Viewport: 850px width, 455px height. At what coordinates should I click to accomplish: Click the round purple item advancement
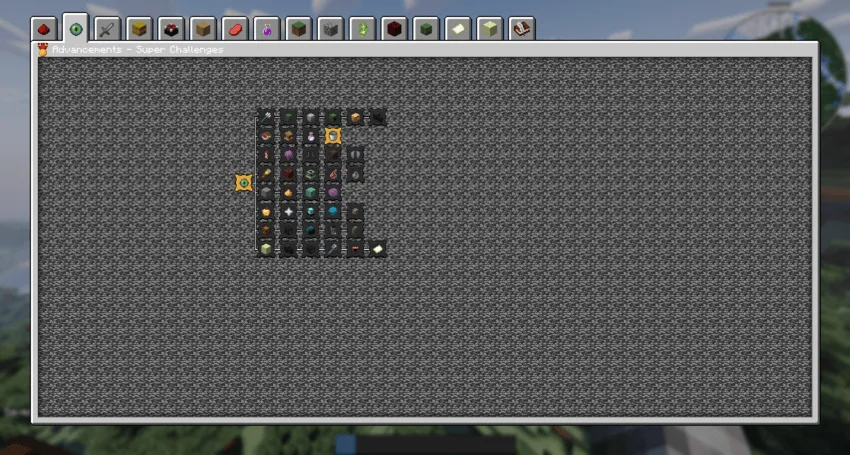pyautogui.click(x=333, y=193)
